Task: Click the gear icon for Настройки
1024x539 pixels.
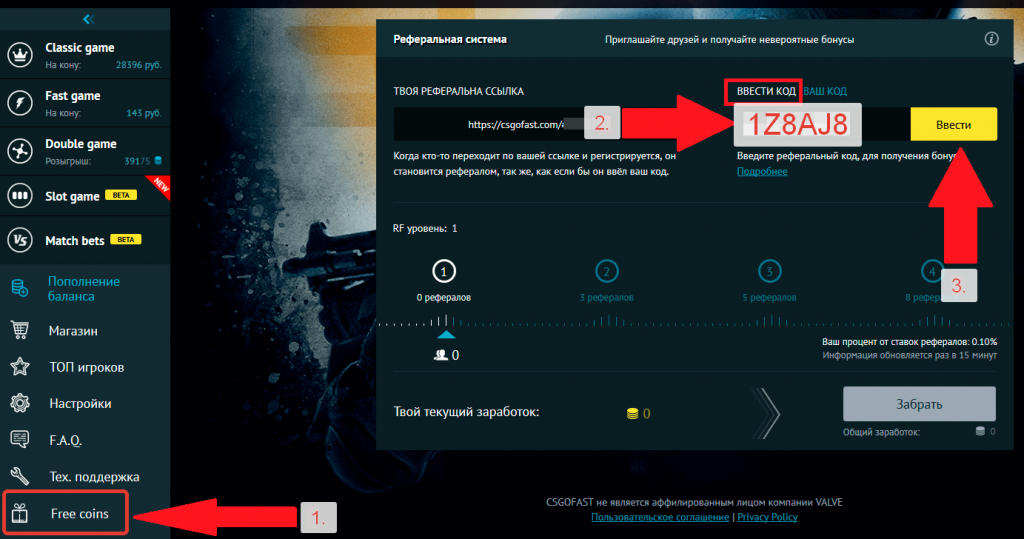Action: 20,403
